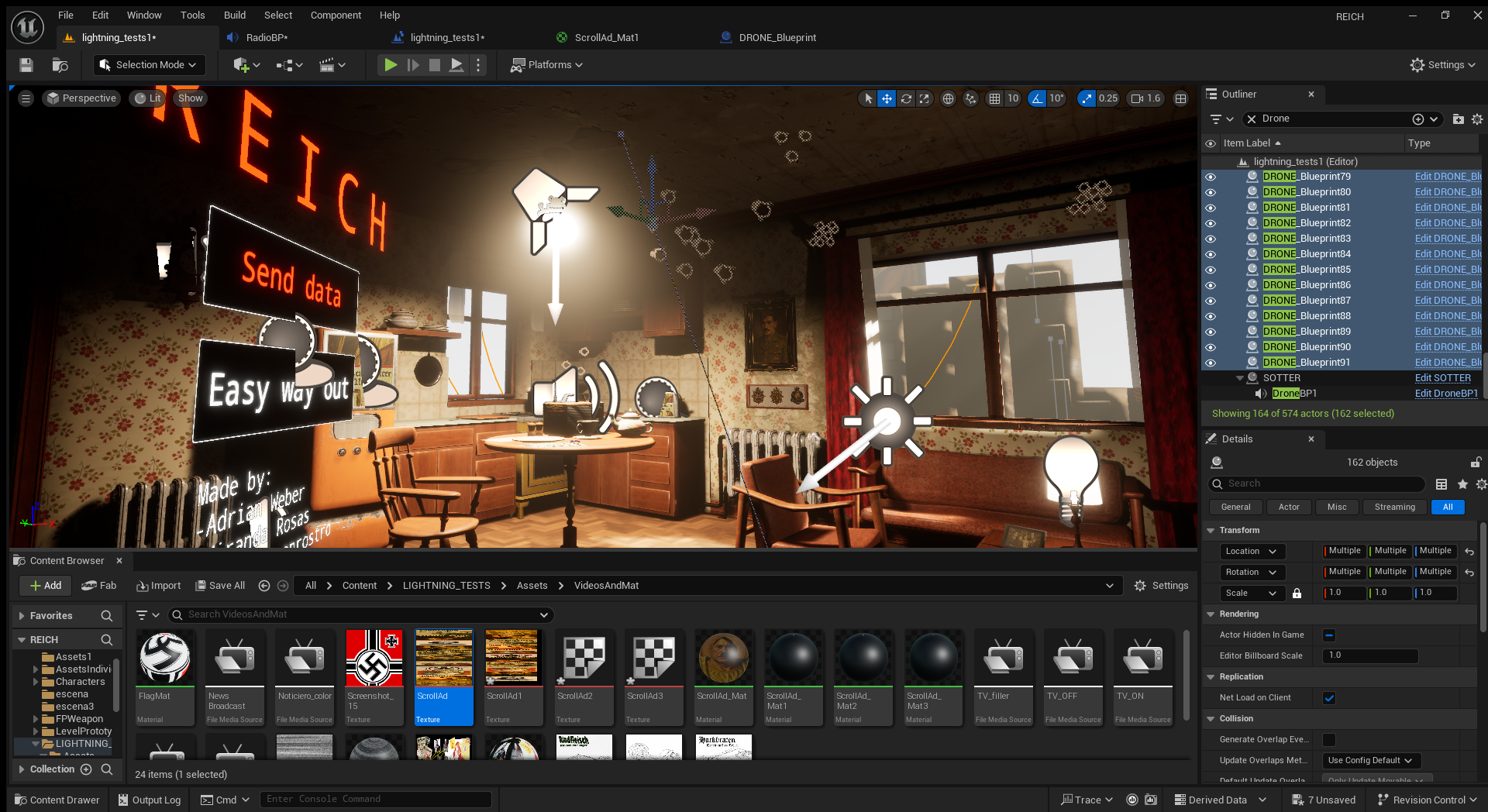
Task: Hide DRONE_Blueprint85 with eye icon
Action: (1211, 270)
